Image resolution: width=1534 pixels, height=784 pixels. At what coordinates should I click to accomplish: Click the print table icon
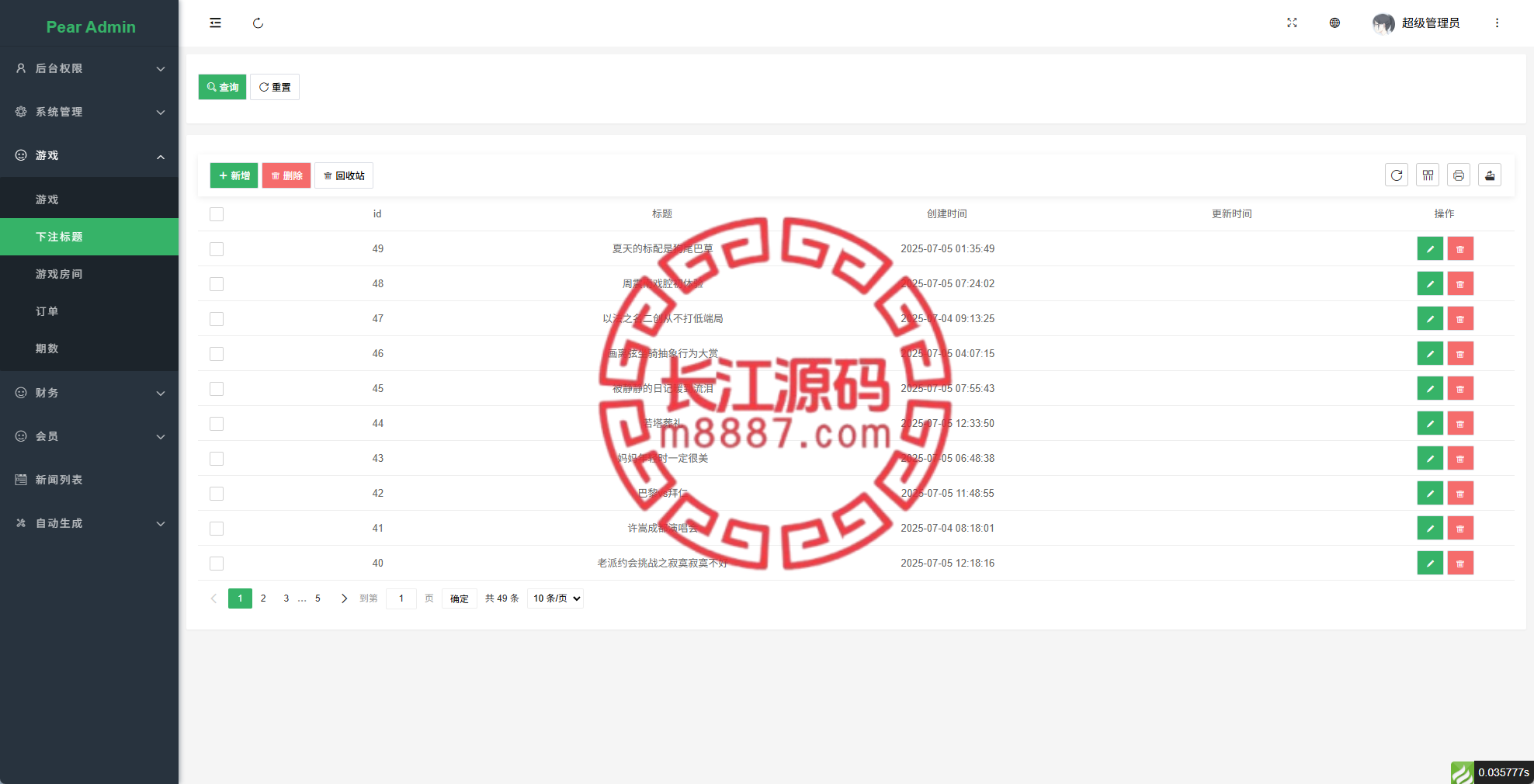[x=1459, y=175]
